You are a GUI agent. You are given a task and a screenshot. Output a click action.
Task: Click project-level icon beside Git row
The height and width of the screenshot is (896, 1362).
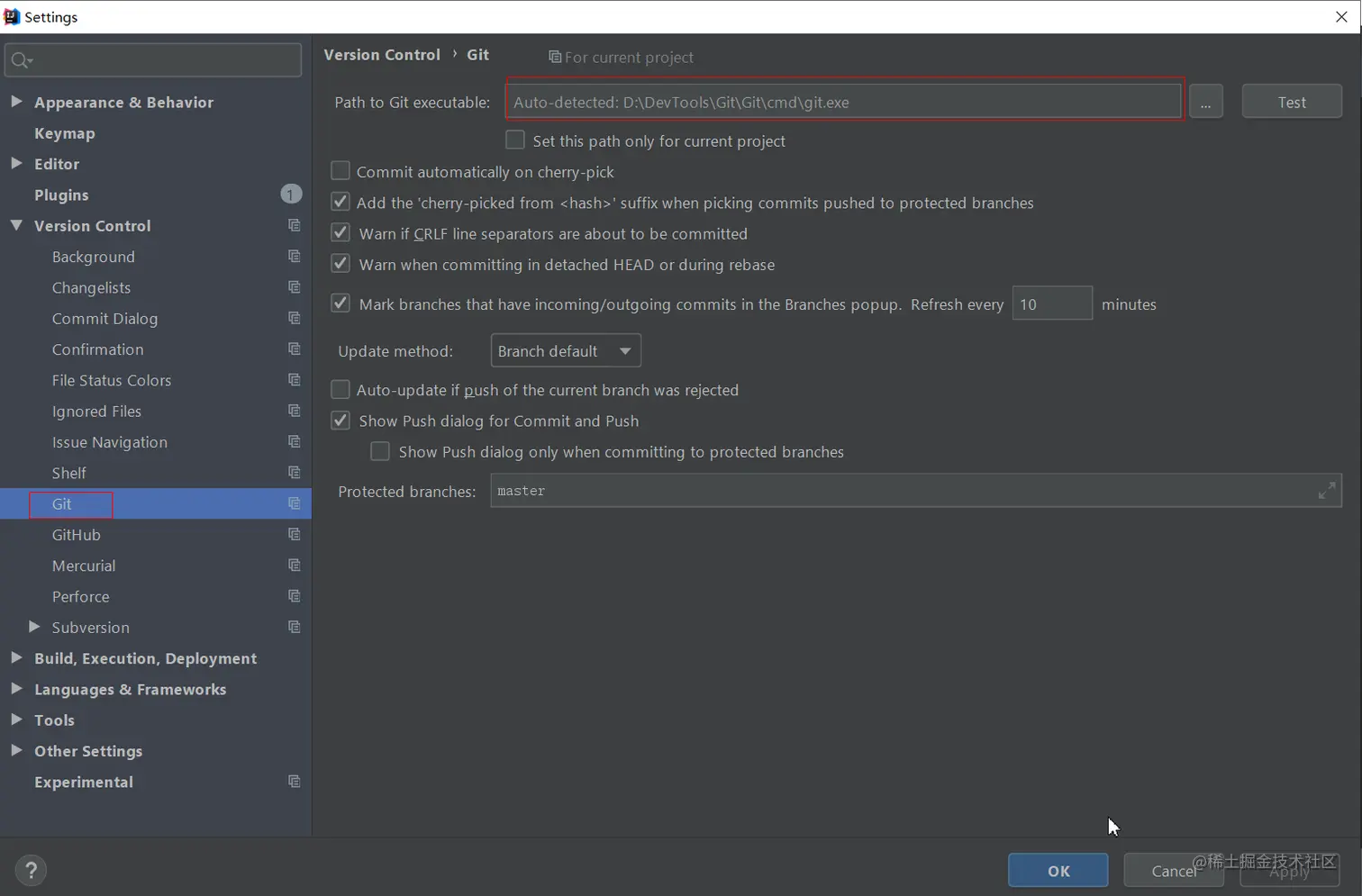coord(294,503)
